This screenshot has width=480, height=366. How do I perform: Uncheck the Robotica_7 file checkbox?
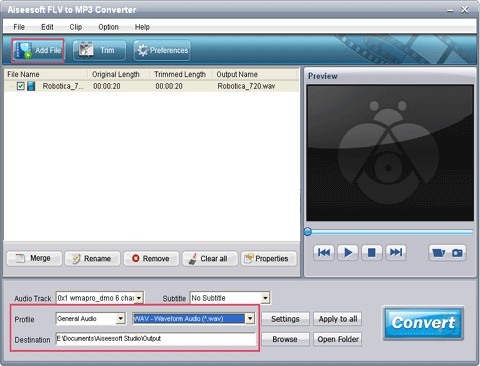[x=21, y=86]
